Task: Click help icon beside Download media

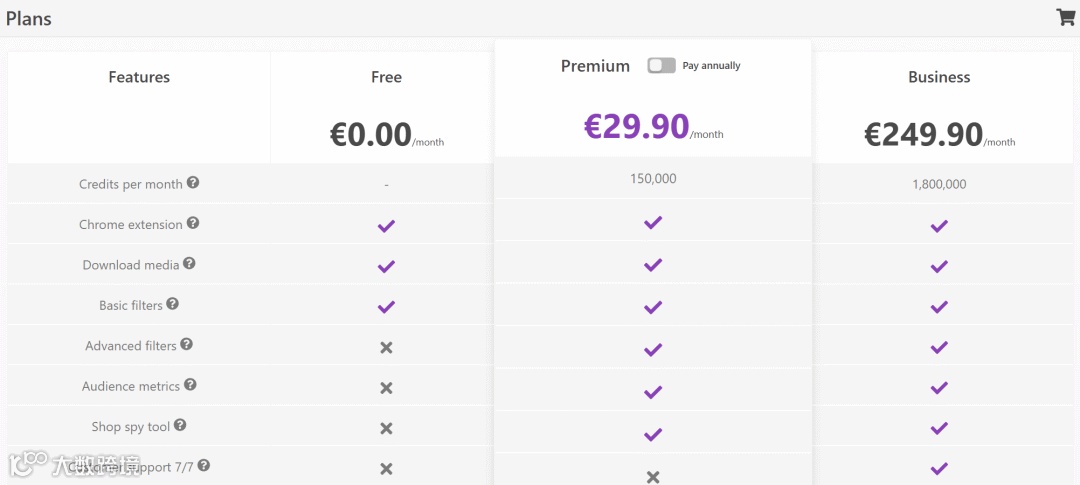Action: pos(189,264)
